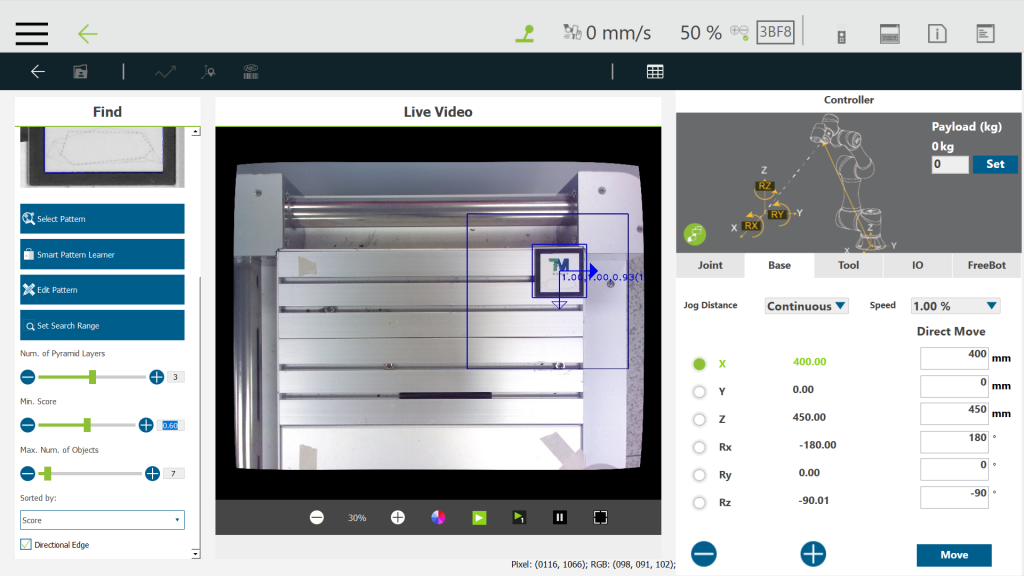This screenshot has width=1024, height=576.
Task: Pause the live video
Action: 560,517
